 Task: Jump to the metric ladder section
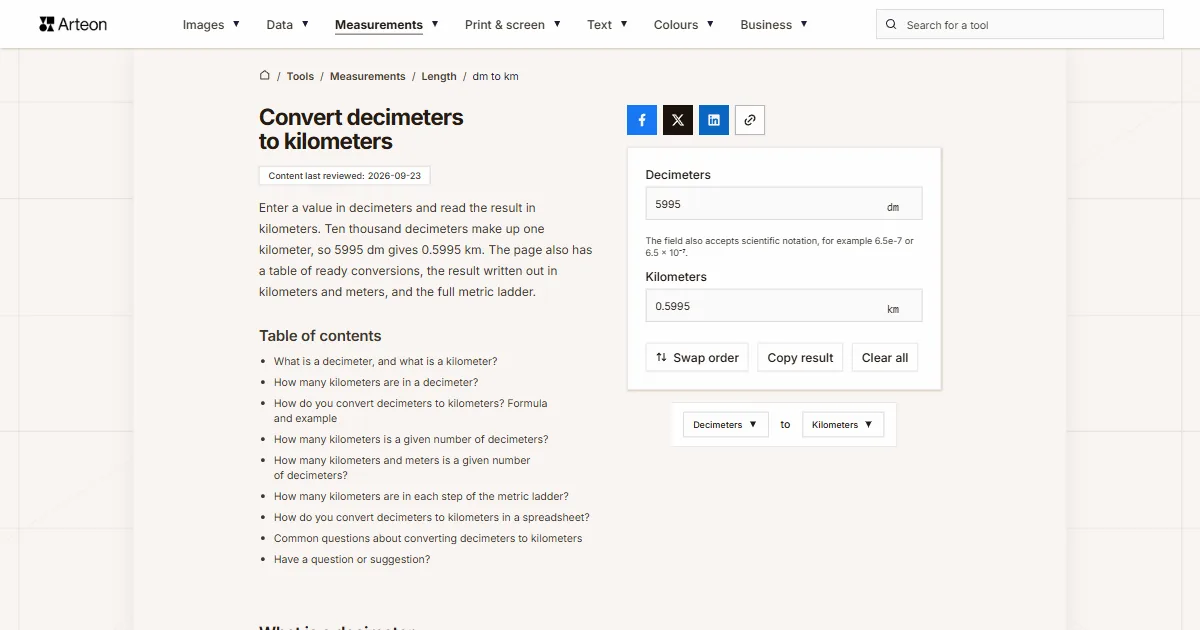[421, 496]
